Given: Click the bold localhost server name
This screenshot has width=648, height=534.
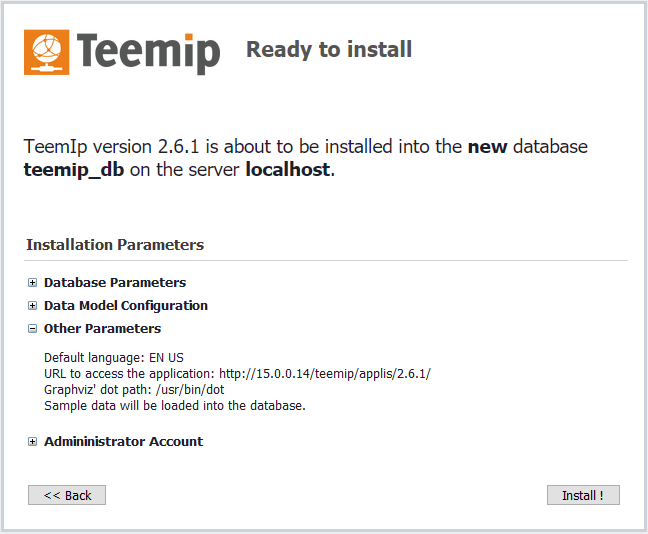Looking at the screenshot, I should [x=287, y=169].
